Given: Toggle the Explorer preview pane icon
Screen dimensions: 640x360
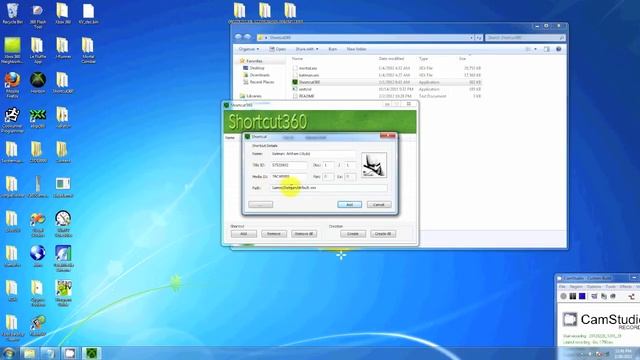Looking at the screenshot, I should 547,49.
